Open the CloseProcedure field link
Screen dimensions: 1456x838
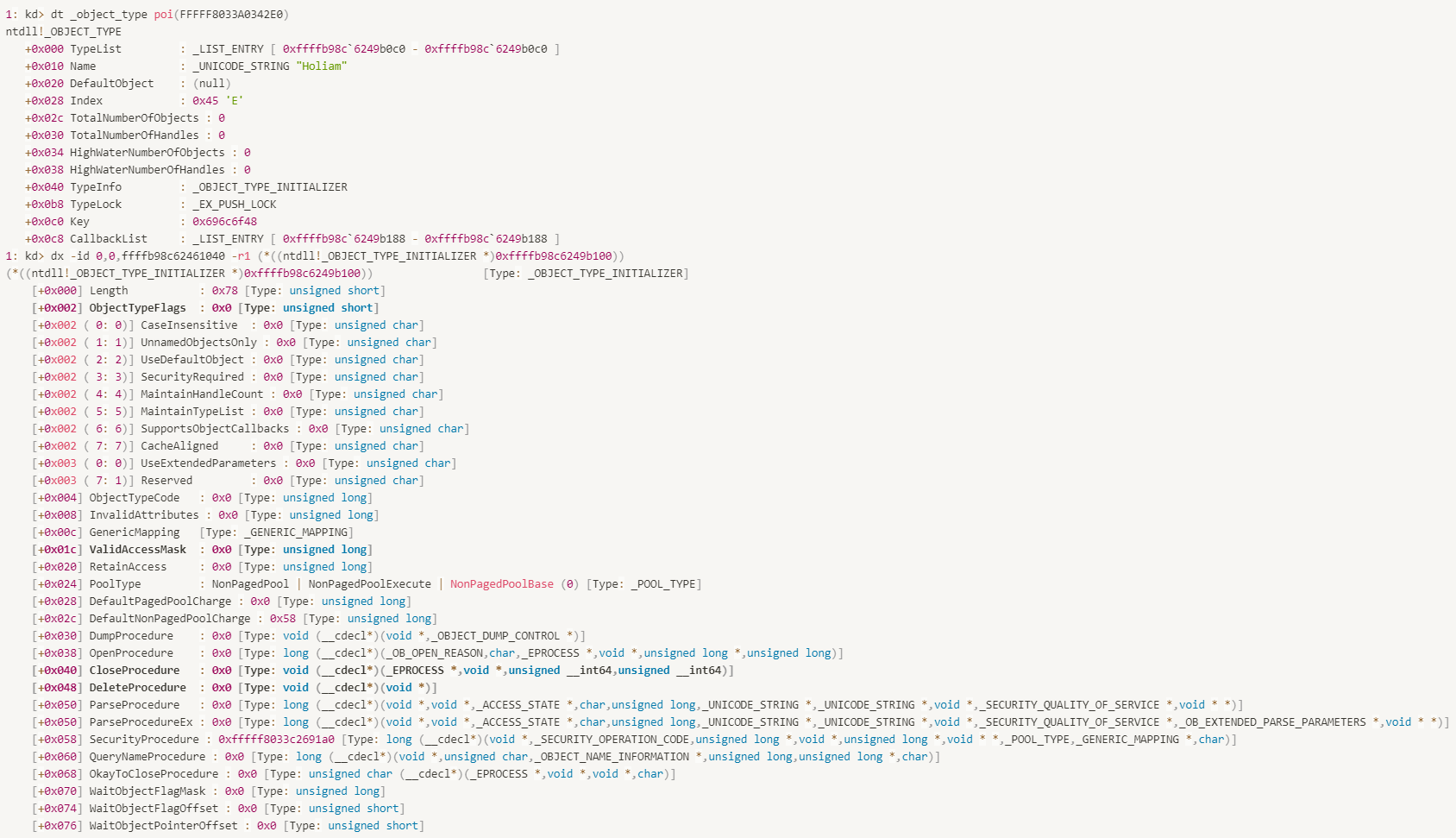click(135, 670)
